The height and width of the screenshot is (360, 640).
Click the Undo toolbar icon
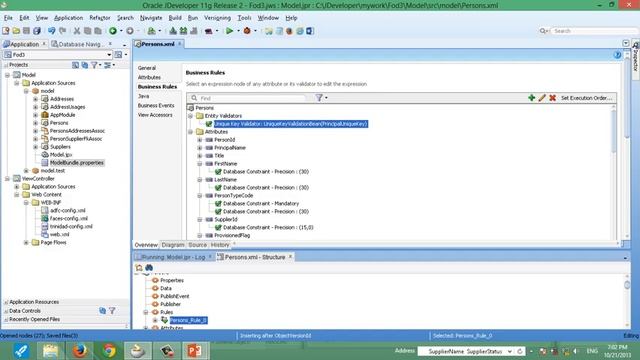(51, 31)
